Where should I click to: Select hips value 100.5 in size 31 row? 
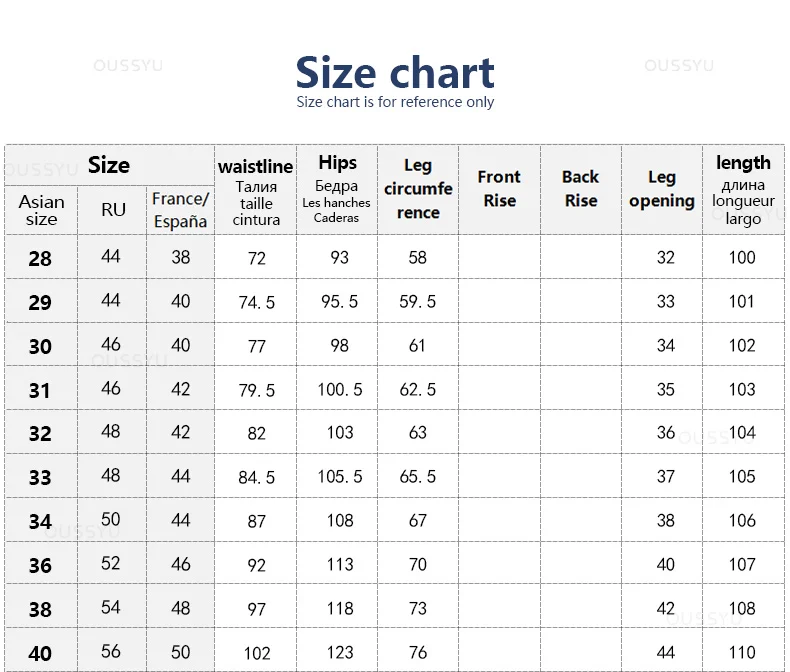pos(340,389)
